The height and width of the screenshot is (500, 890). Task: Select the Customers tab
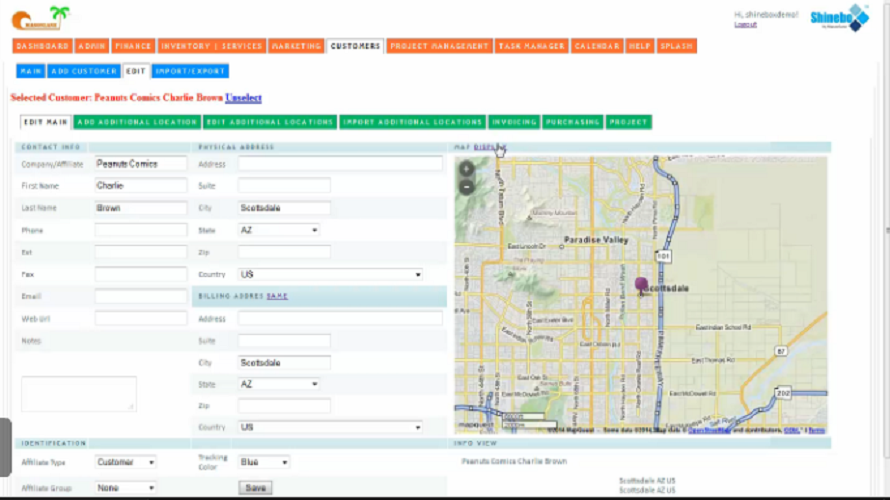point(355,46)
